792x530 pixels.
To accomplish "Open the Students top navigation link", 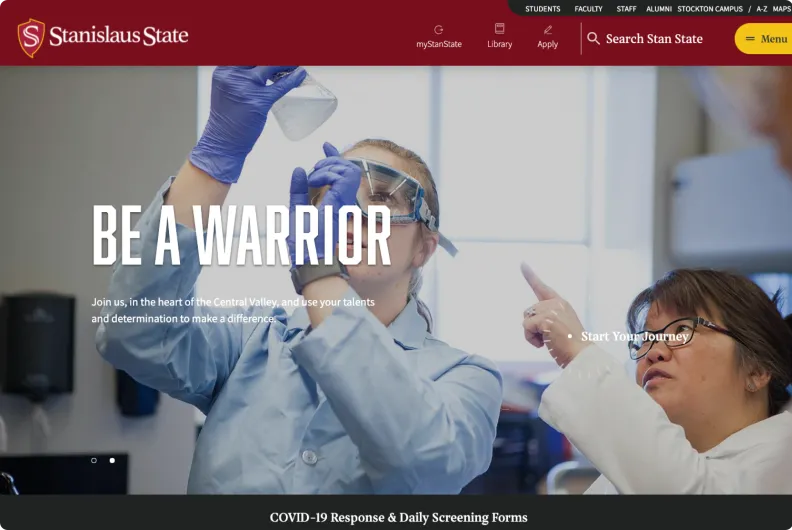I will (x=542, y=9).
